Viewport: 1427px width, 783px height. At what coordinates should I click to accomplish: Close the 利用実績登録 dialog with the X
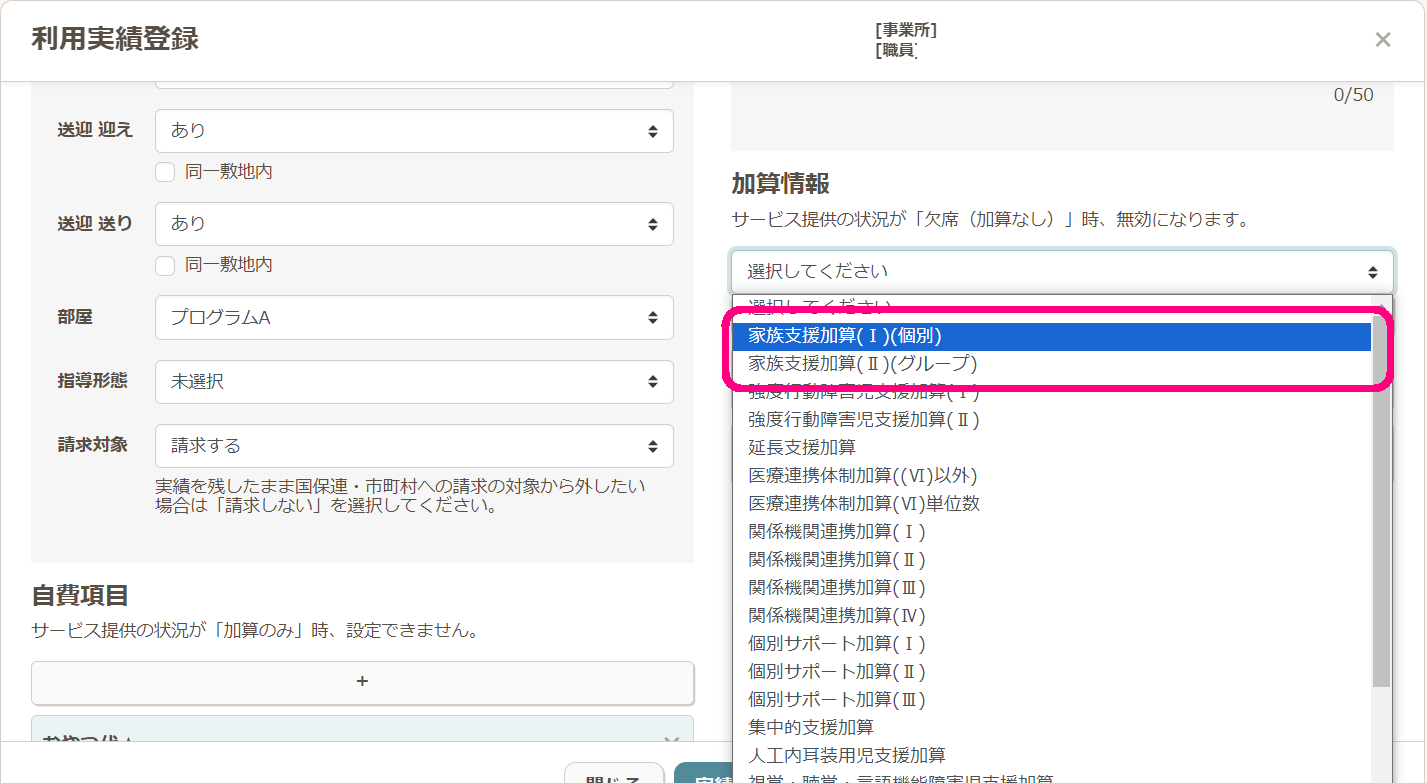(x=1382, y=40)
